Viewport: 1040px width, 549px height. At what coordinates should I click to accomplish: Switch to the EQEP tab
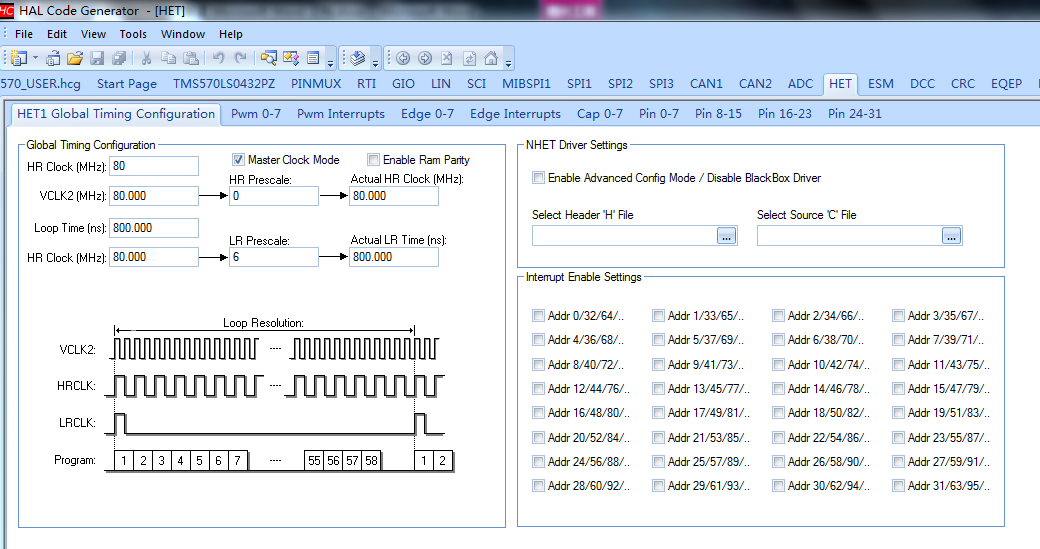(x=1006, y=84)
